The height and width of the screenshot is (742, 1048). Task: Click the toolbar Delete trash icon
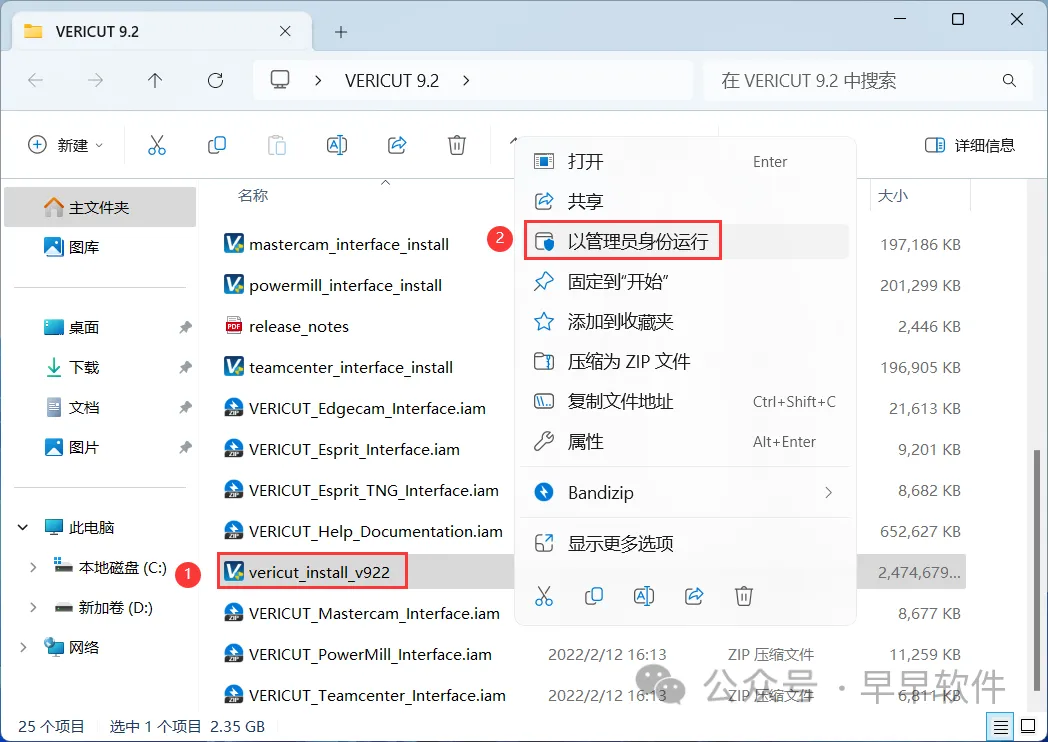click(x=456, y=145)
